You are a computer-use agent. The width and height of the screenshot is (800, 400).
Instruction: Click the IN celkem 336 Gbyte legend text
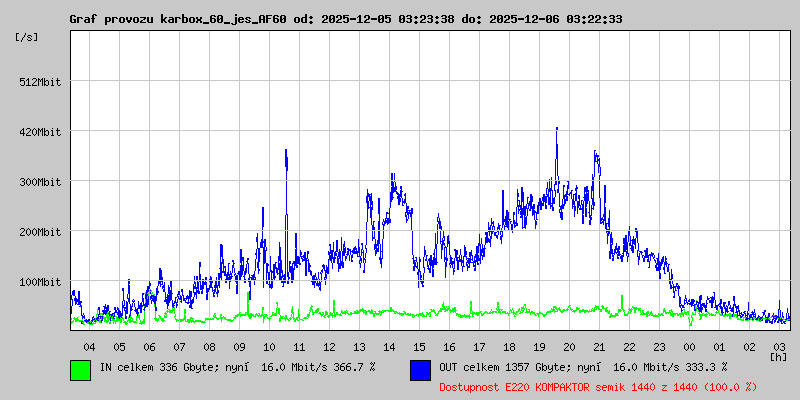tap(237, 368)
